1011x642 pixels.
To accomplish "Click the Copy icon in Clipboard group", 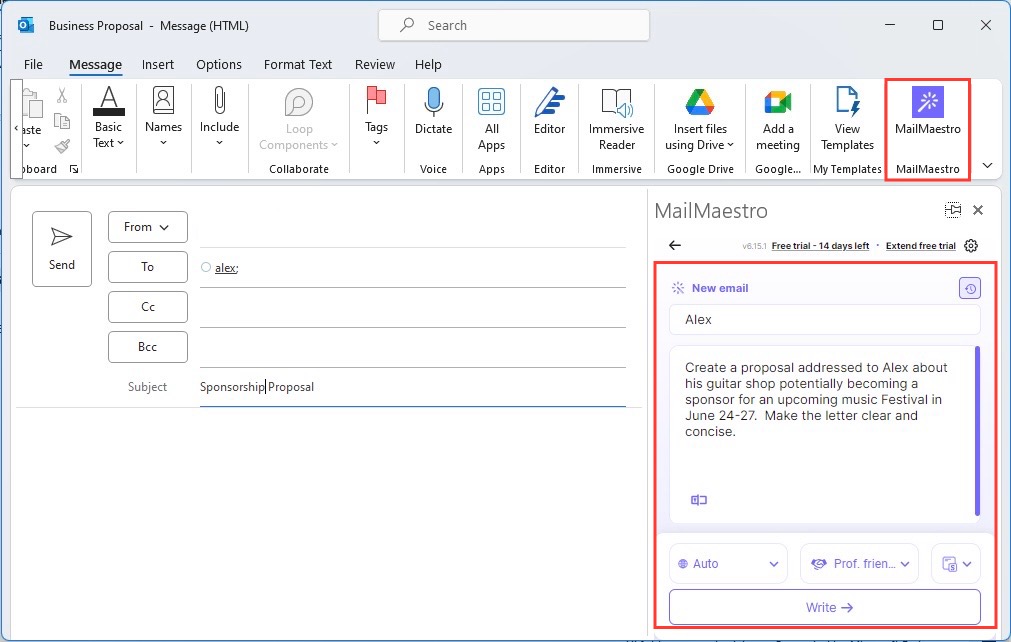I will (x=62, y=121).
